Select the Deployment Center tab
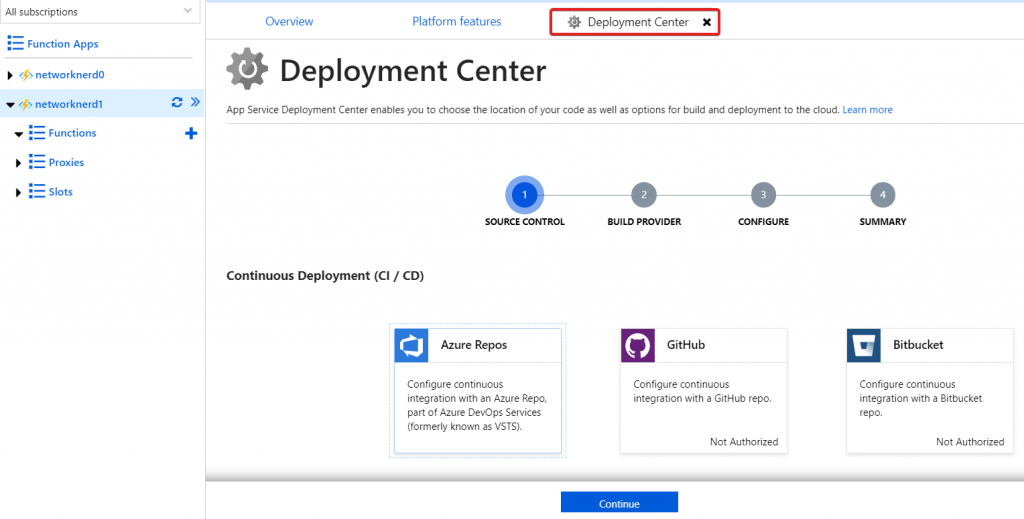Viewport: 1024px width, 519px height. (x=635, y=22)
